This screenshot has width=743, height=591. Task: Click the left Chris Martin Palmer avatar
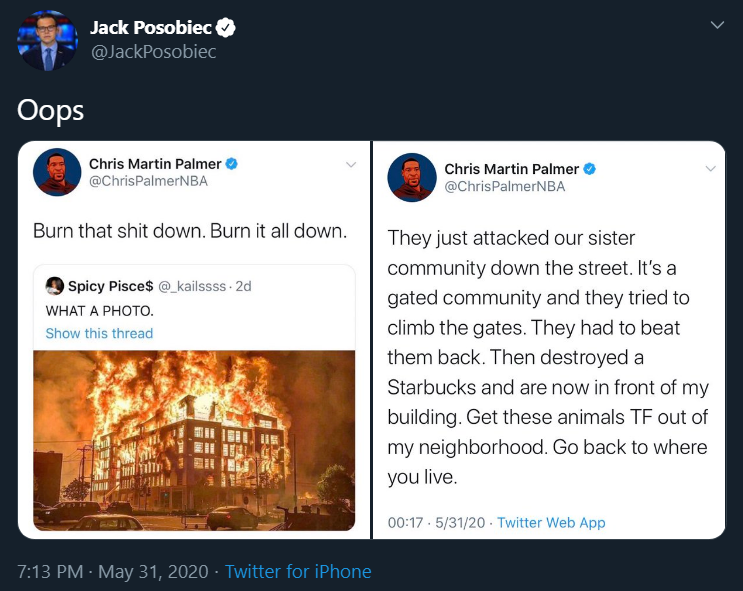click(57, 172)
